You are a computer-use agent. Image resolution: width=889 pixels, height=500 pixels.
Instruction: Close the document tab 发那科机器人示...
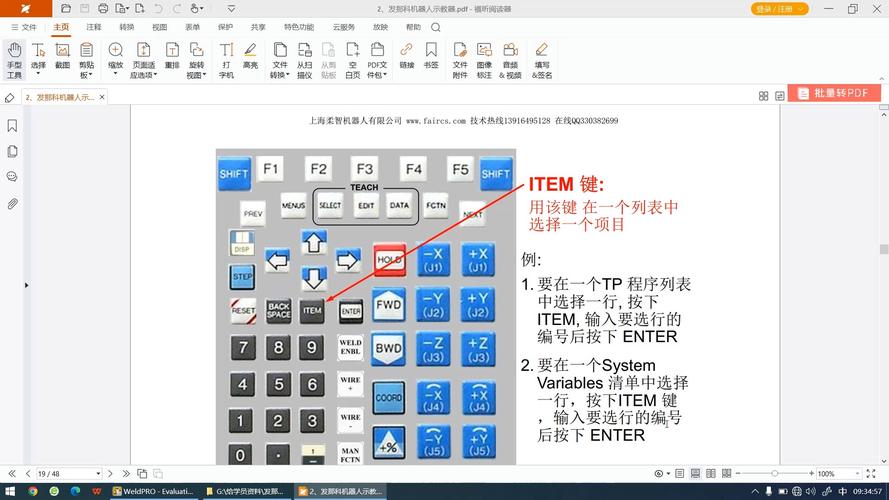(102, 98)
